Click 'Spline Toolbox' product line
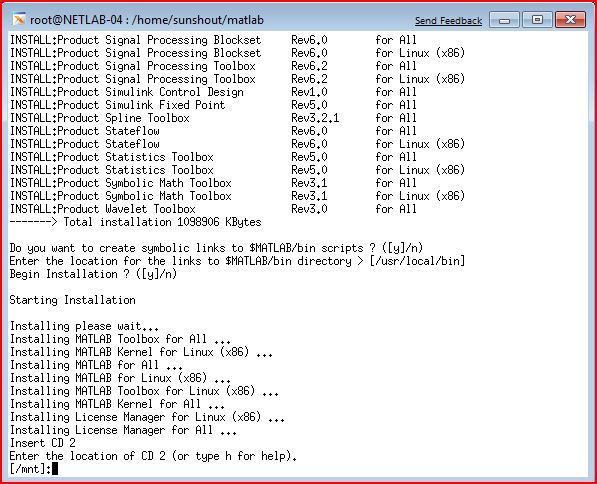This screenshot has width=597, height=484. (213, 118)
